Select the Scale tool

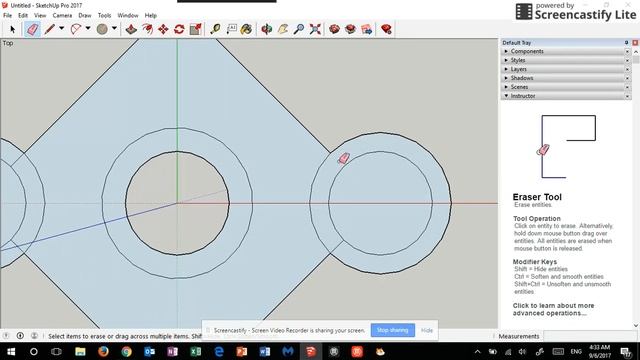(196, 29)
